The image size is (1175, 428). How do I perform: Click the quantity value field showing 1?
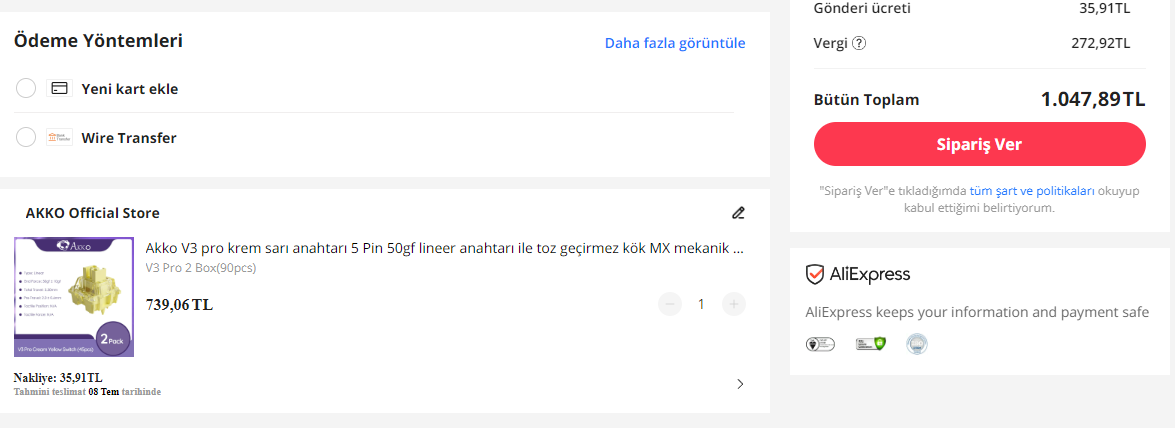(x=701, y=304)
